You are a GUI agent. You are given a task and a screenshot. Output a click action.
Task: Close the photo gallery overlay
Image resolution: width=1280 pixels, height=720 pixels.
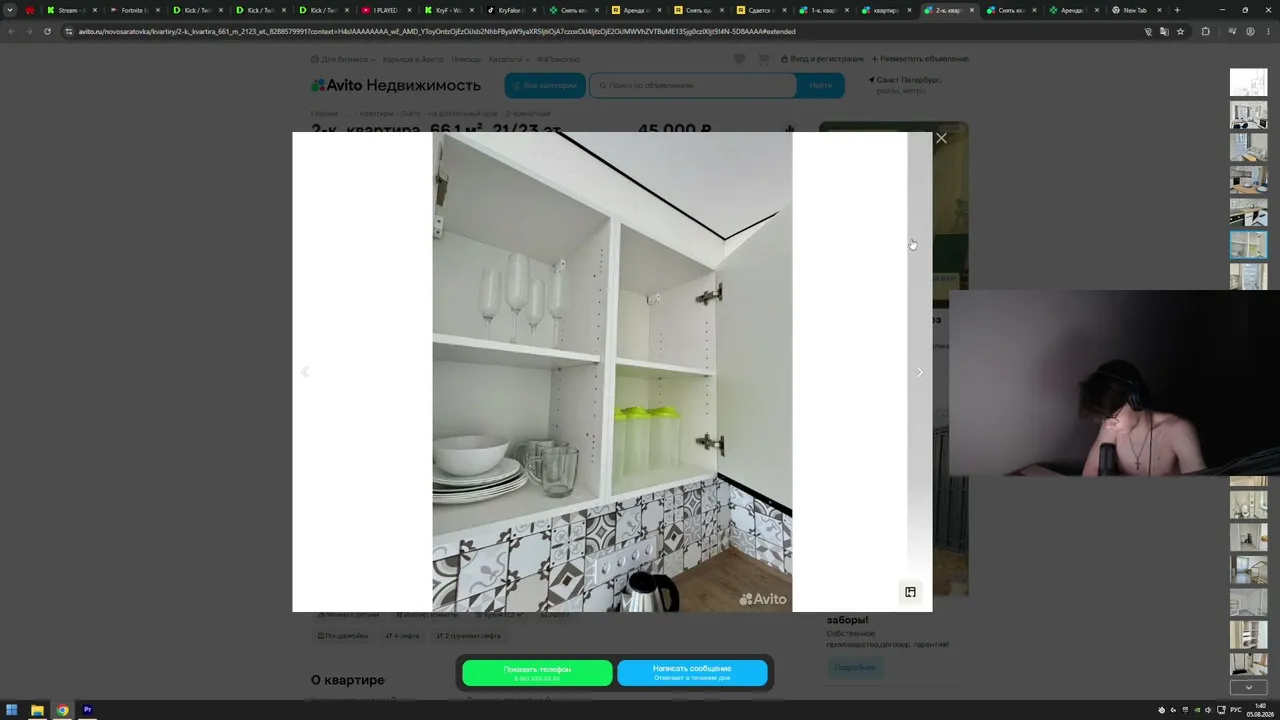pyautogui.click(x=941, y=139)
